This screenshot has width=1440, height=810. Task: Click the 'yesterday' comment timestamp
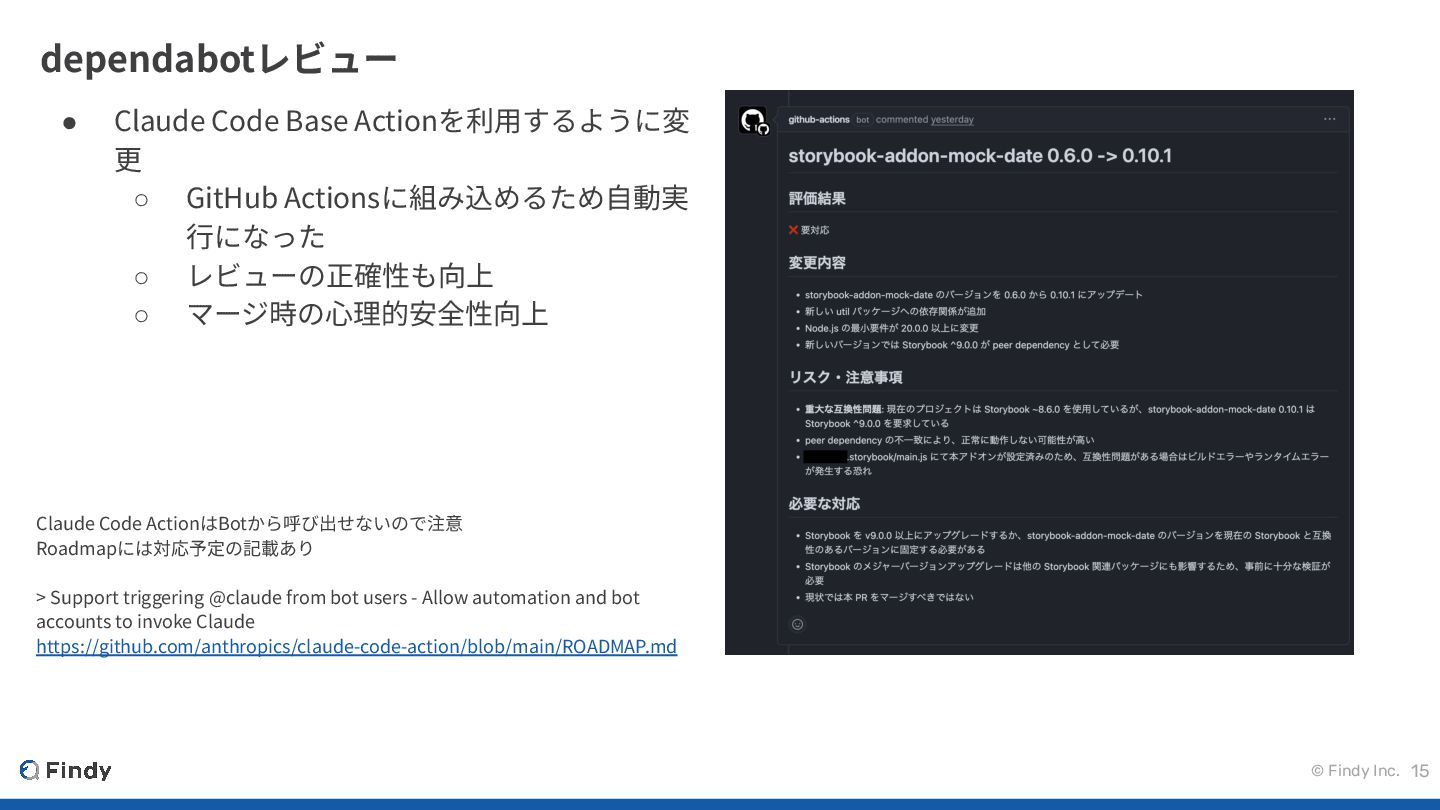point(952,119)
